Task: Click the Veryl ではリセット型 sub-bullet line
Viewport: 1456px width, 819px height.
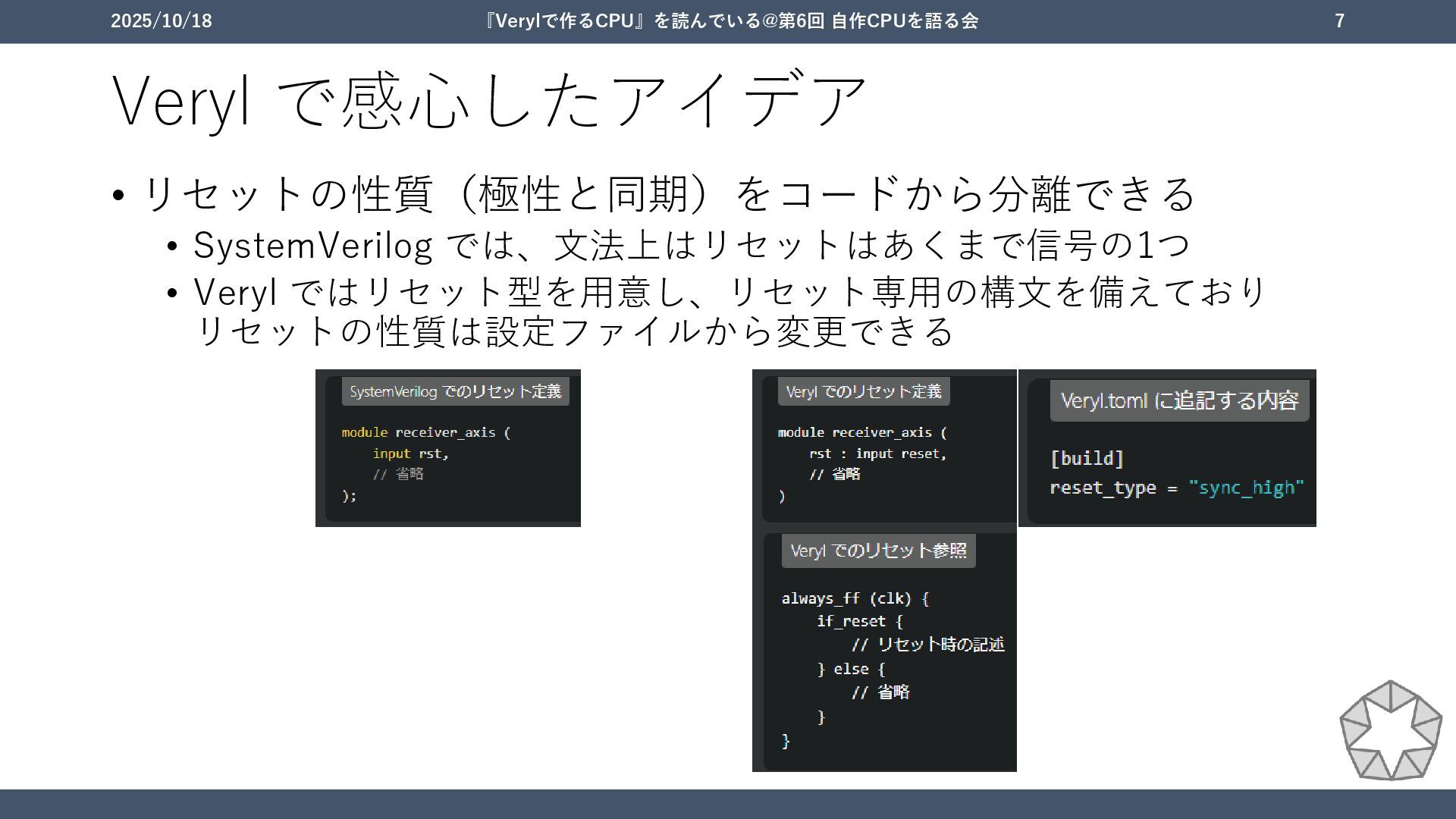Action: pos(728,292)
